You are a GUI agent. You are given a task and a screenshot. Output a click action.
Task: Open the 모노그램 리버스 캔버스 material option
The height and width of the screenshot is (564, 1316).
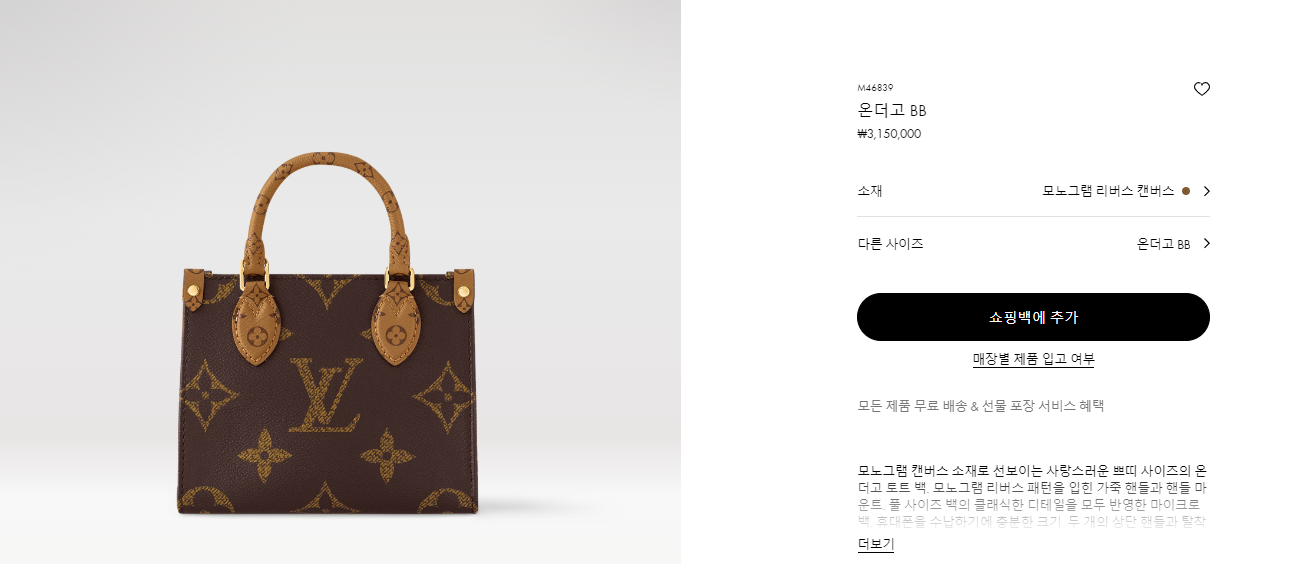1108,191
